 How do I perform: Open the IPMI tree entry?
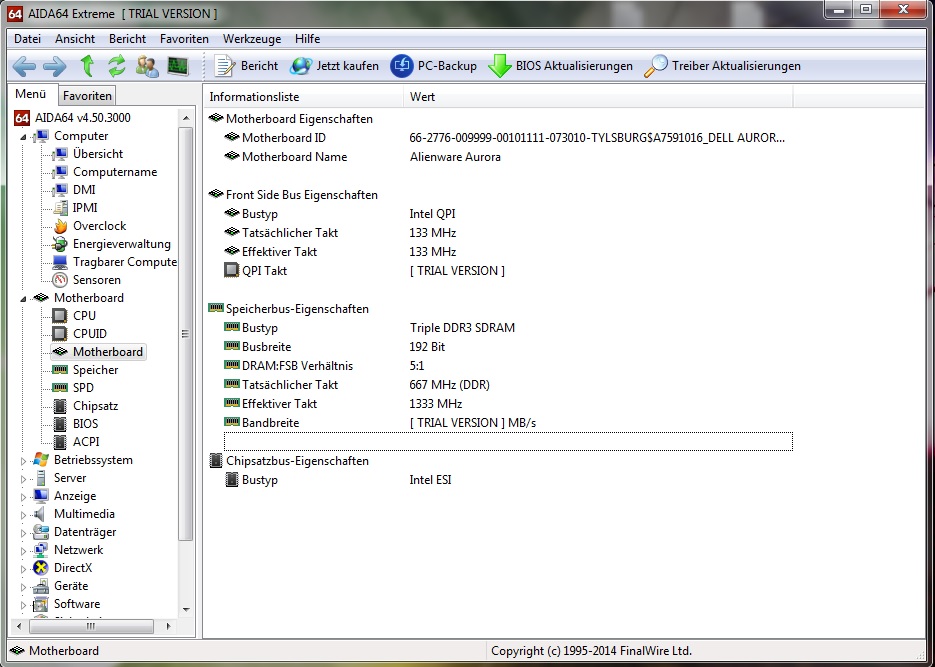(85, 207)
